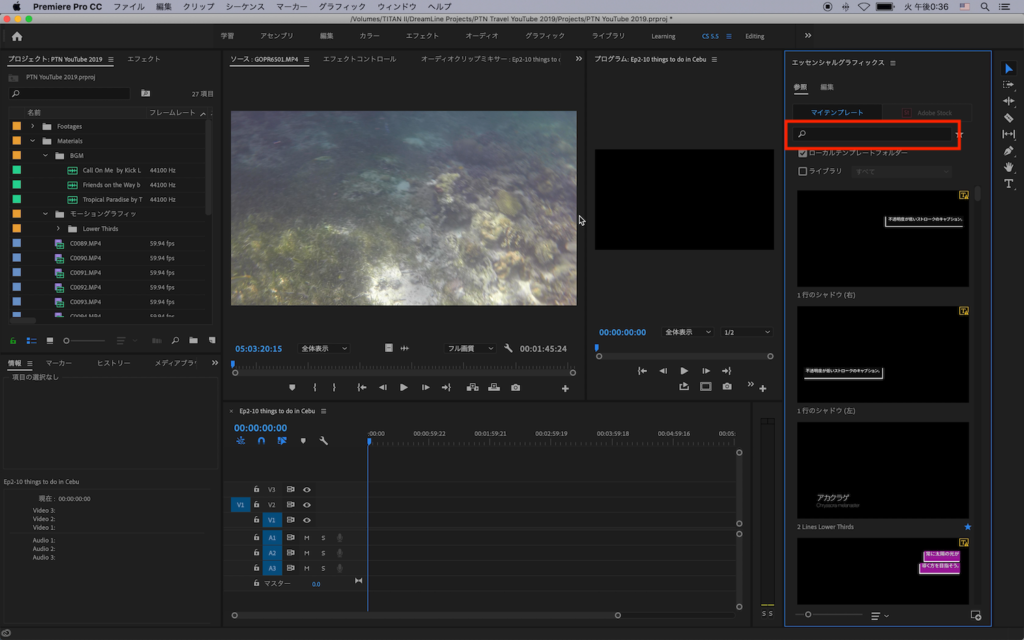
Task: Expand the Footages folder
Action: (x=33, y=126)
